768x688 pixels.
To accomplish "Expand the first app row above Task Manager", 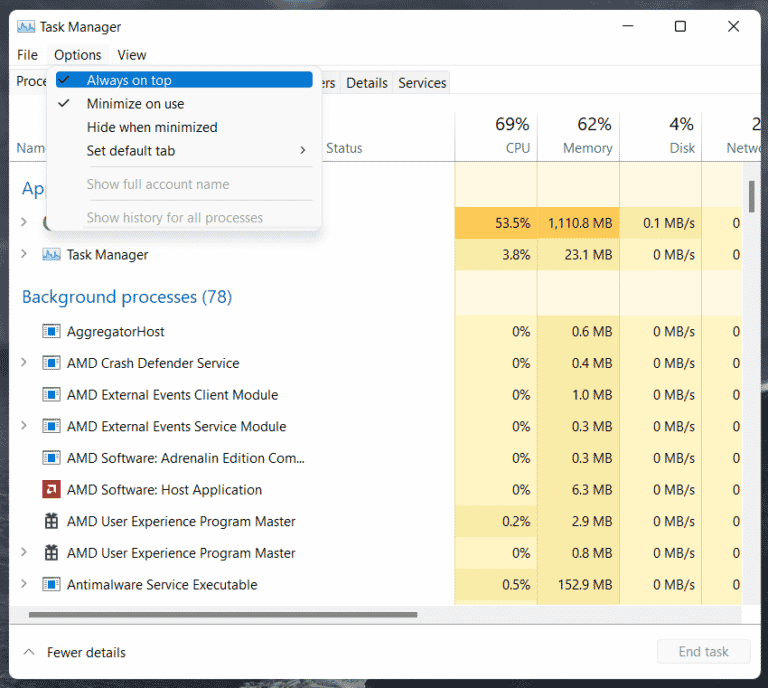I will click(24, 222).
